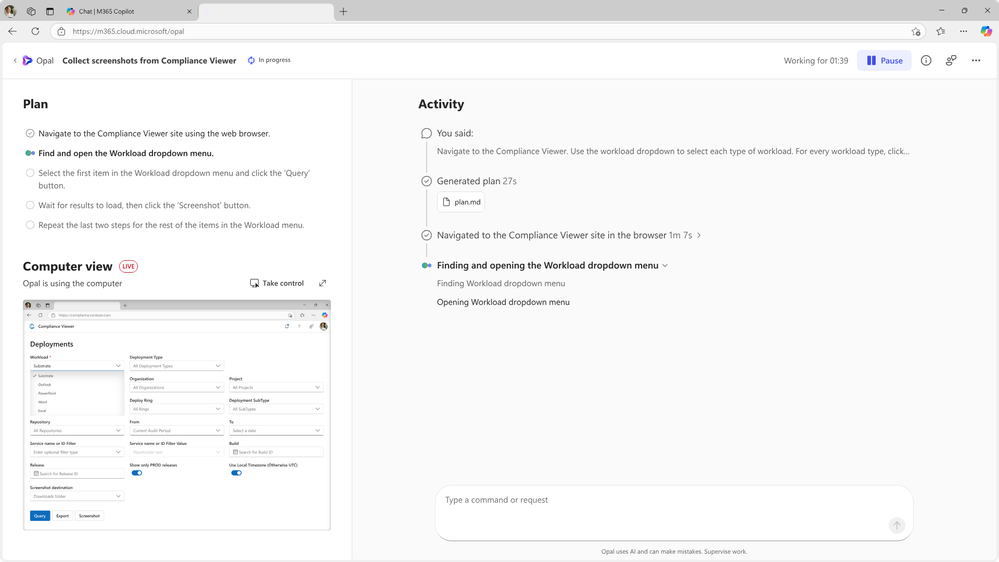
Task: Click the browser back arrow
Action: click(x=13, y=31)
